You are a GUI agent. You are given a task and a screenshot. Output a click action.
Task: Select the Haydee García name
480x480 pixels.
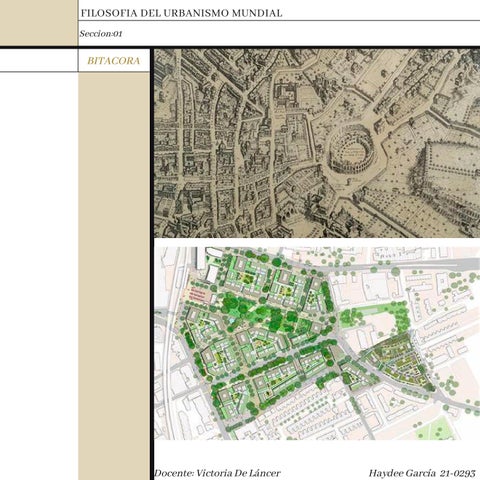click(402, 473)
